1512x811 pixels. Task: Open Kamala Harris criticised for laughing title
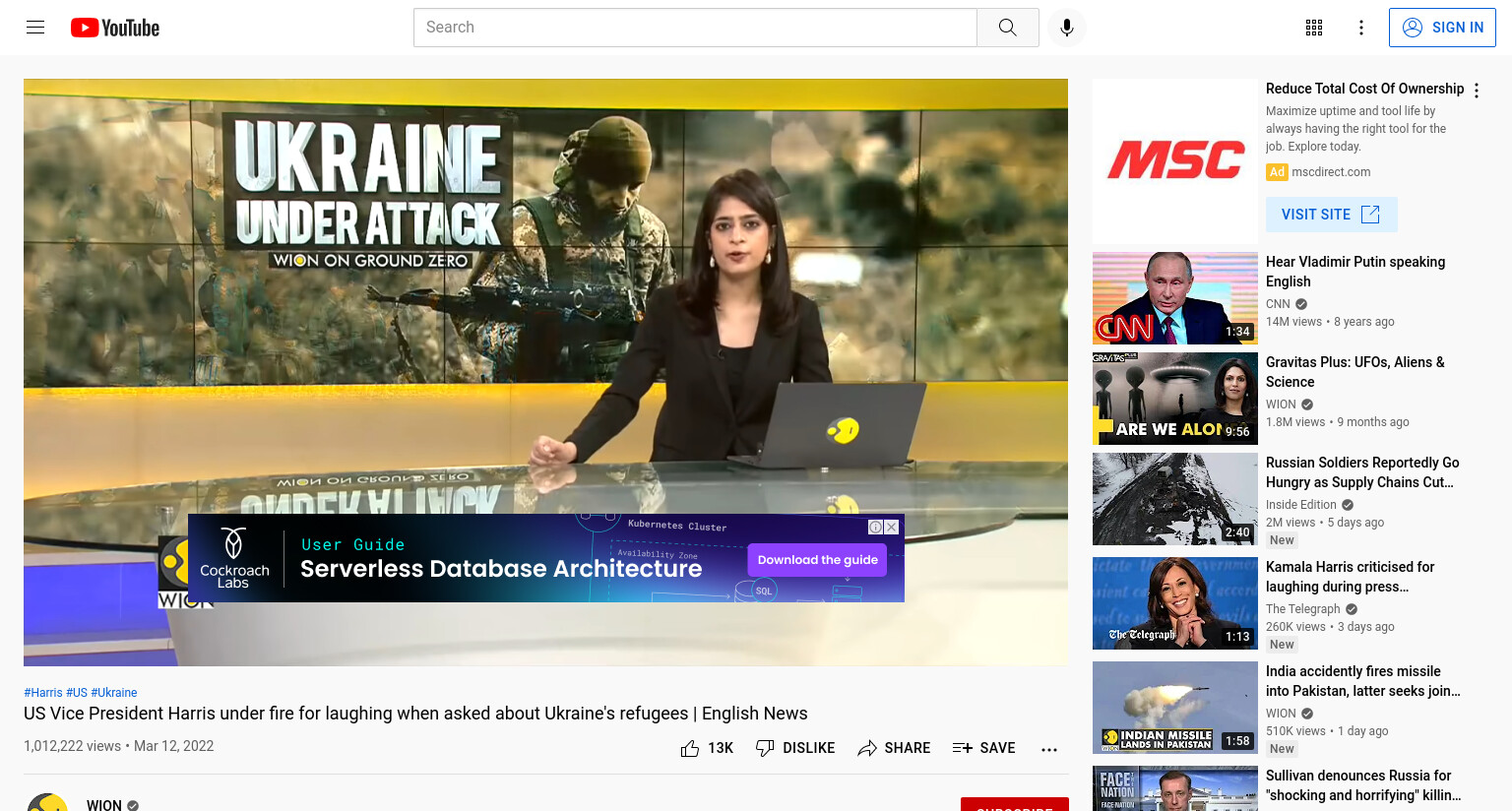pyautogui.click(x=1351, y=577)
